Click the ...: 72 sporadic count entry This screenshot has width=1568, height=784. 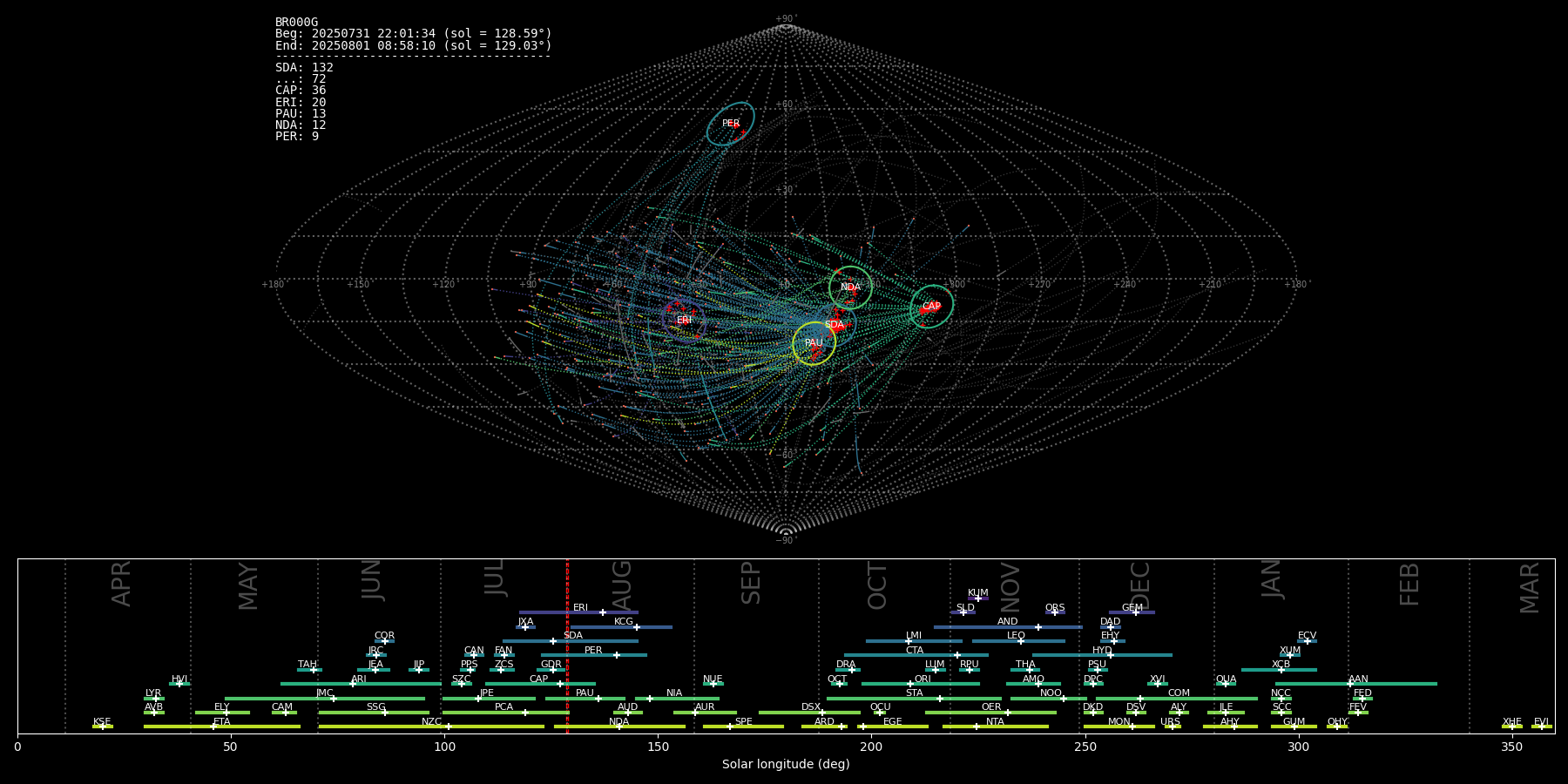coord(301,79)
